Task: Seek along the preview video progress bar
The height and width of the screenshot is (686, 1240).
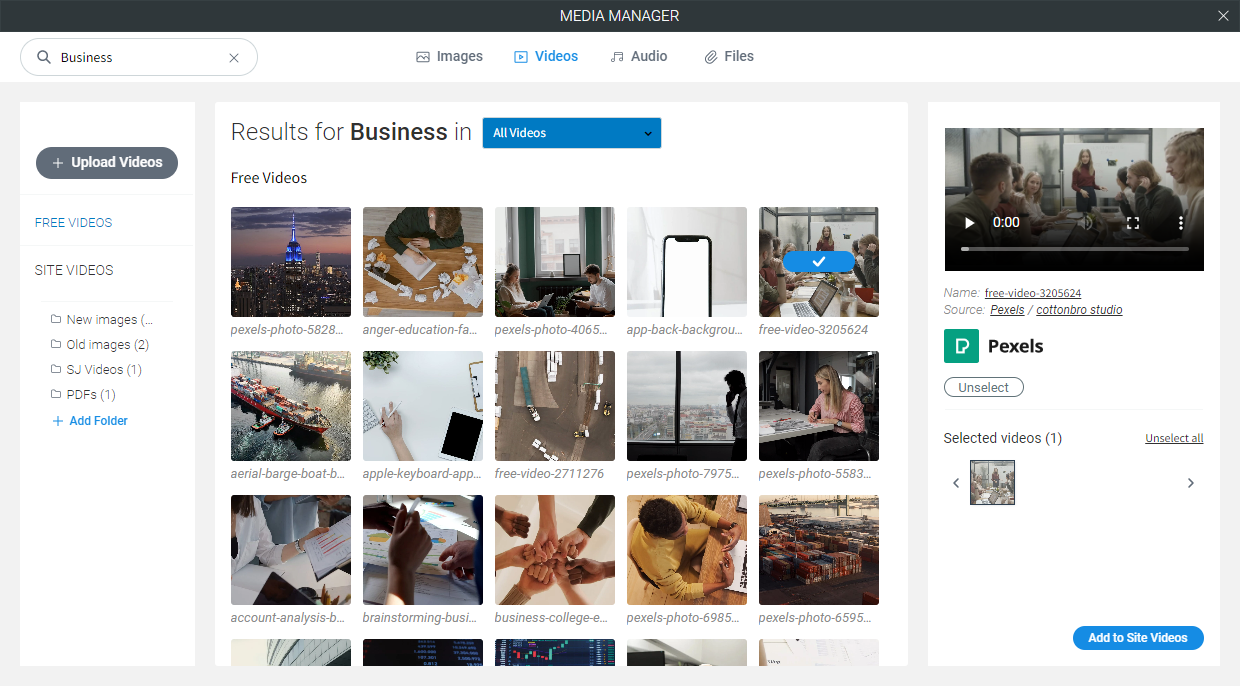Action: (1075, 248)
